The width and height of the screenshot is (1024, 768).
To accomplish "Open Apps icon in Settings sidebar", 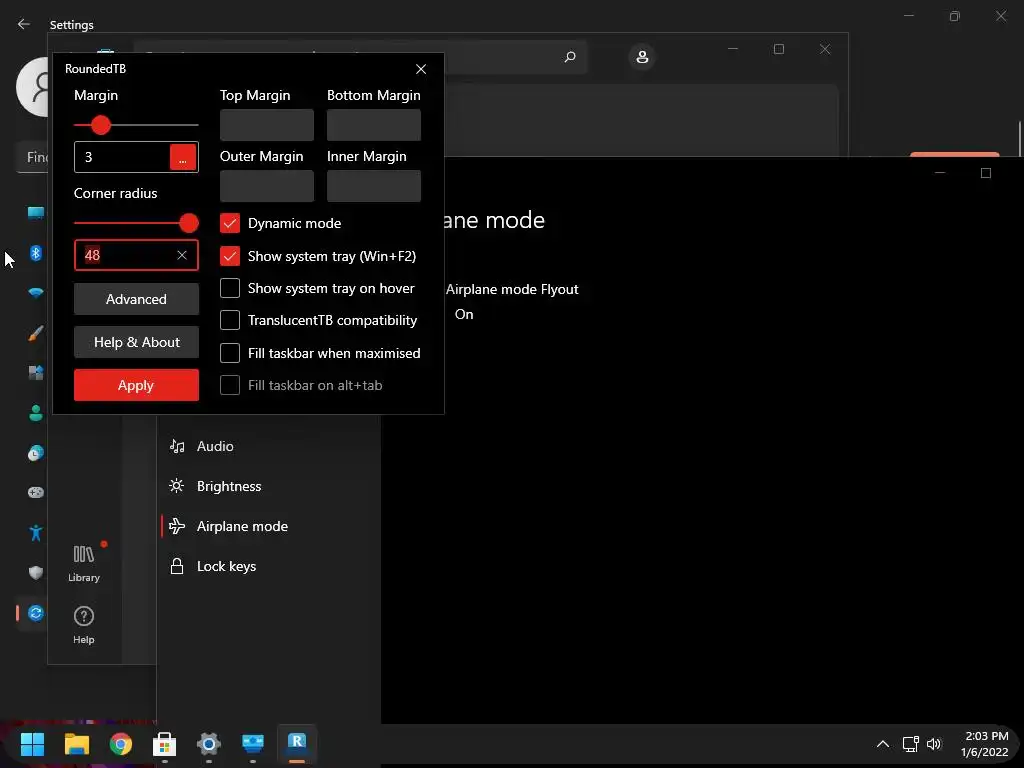I will tap(35, 373).
